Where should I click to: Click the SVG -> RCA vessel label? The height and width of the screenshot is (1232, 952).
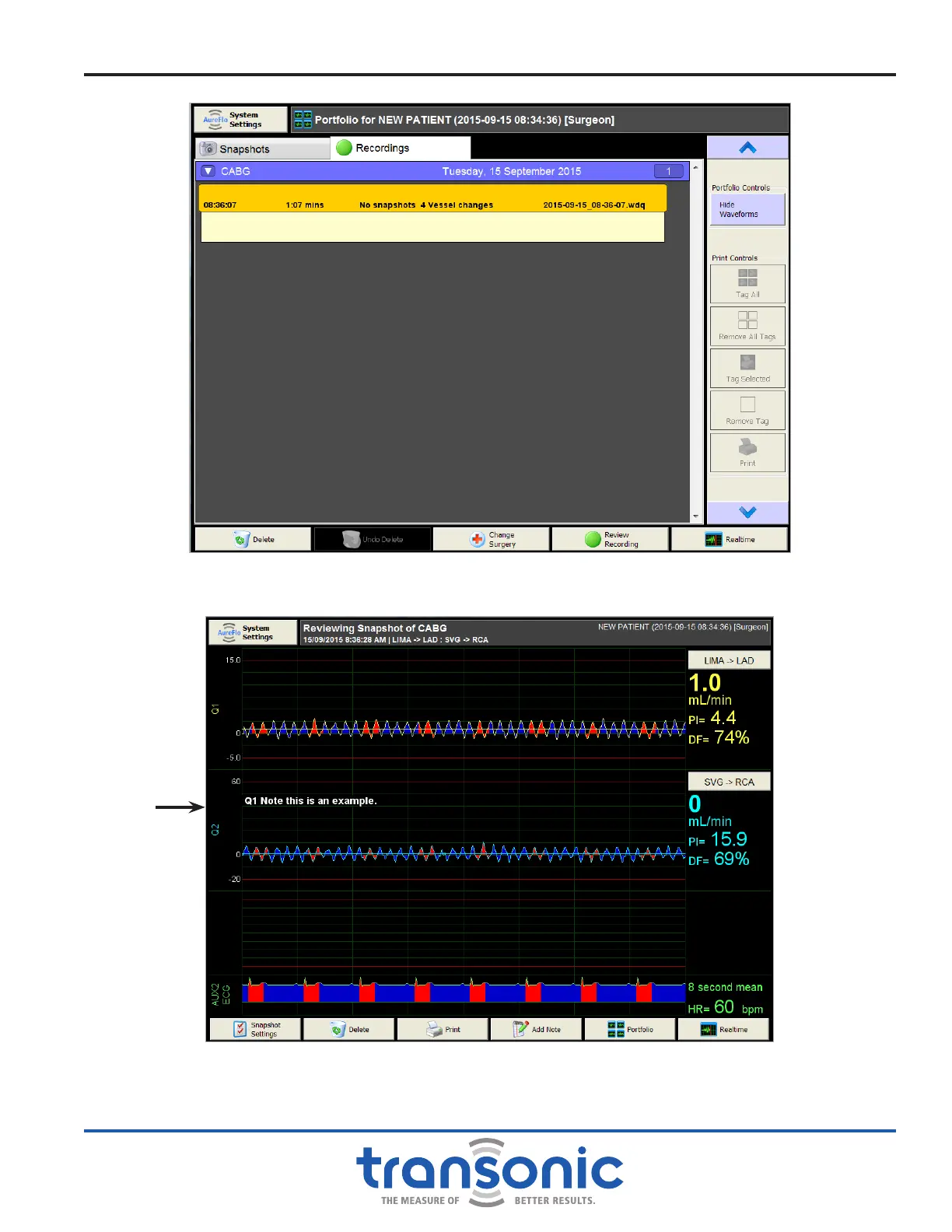point(729,782)
